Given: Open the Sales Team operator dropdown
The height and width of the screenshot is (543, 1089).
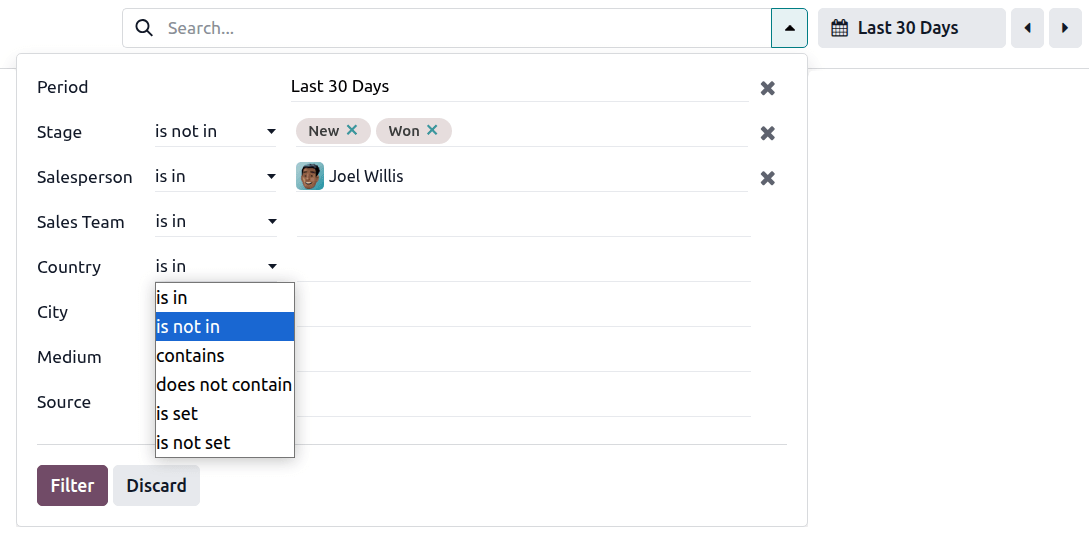Looking at the screenshot, I should tap(215, 221).
